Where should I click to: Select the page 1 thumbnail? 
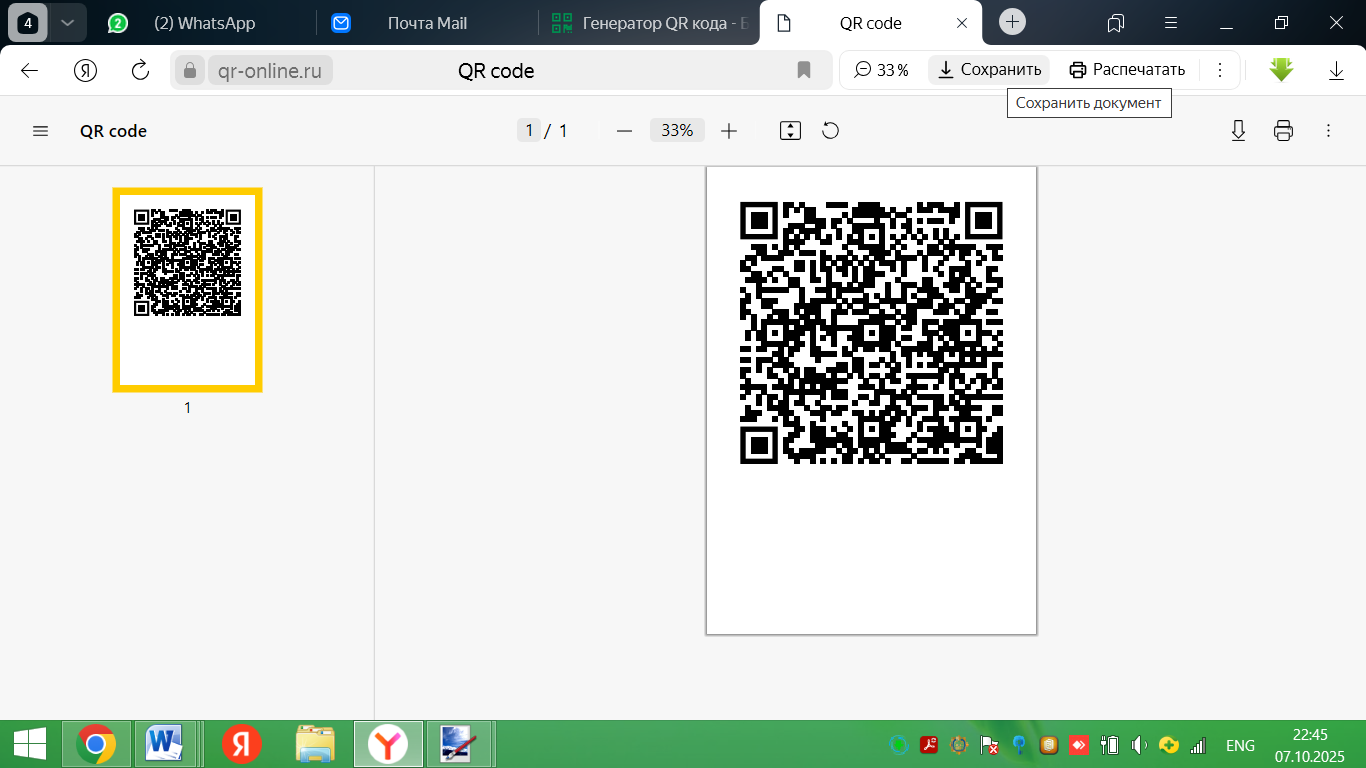[187, 289]
